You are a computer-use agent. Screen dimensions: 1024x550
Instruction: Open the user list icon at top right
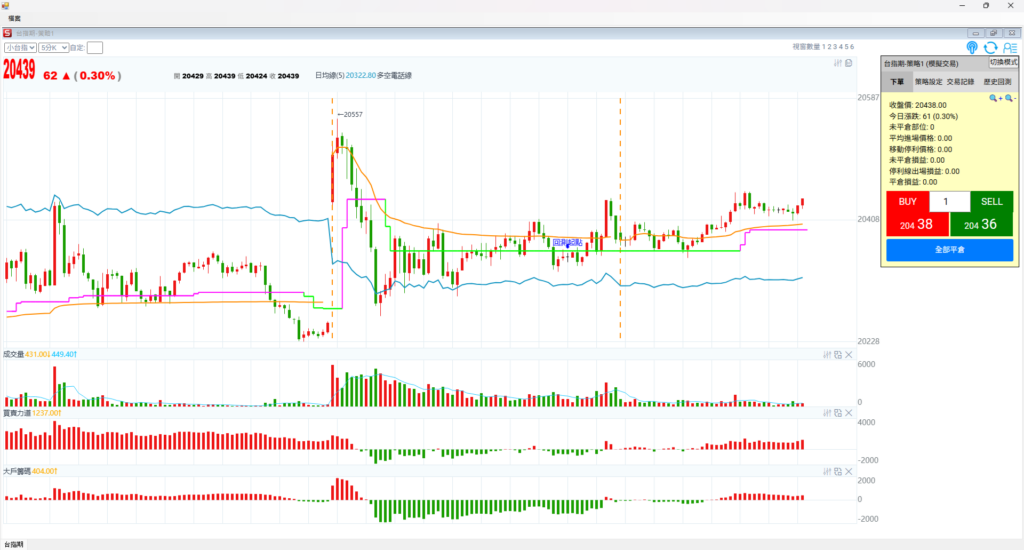[x=1008, y=47]
